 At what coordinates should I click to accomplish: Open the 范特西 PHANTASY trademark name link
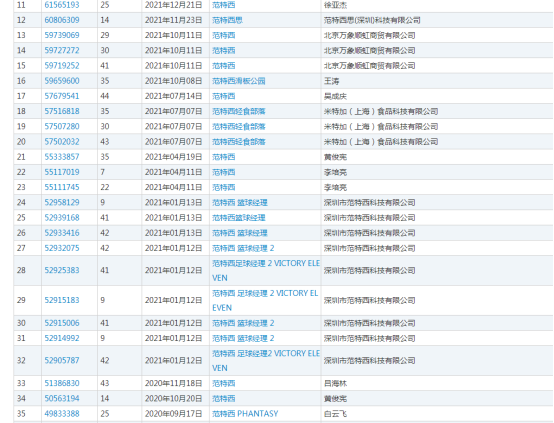tap(245, 414)
